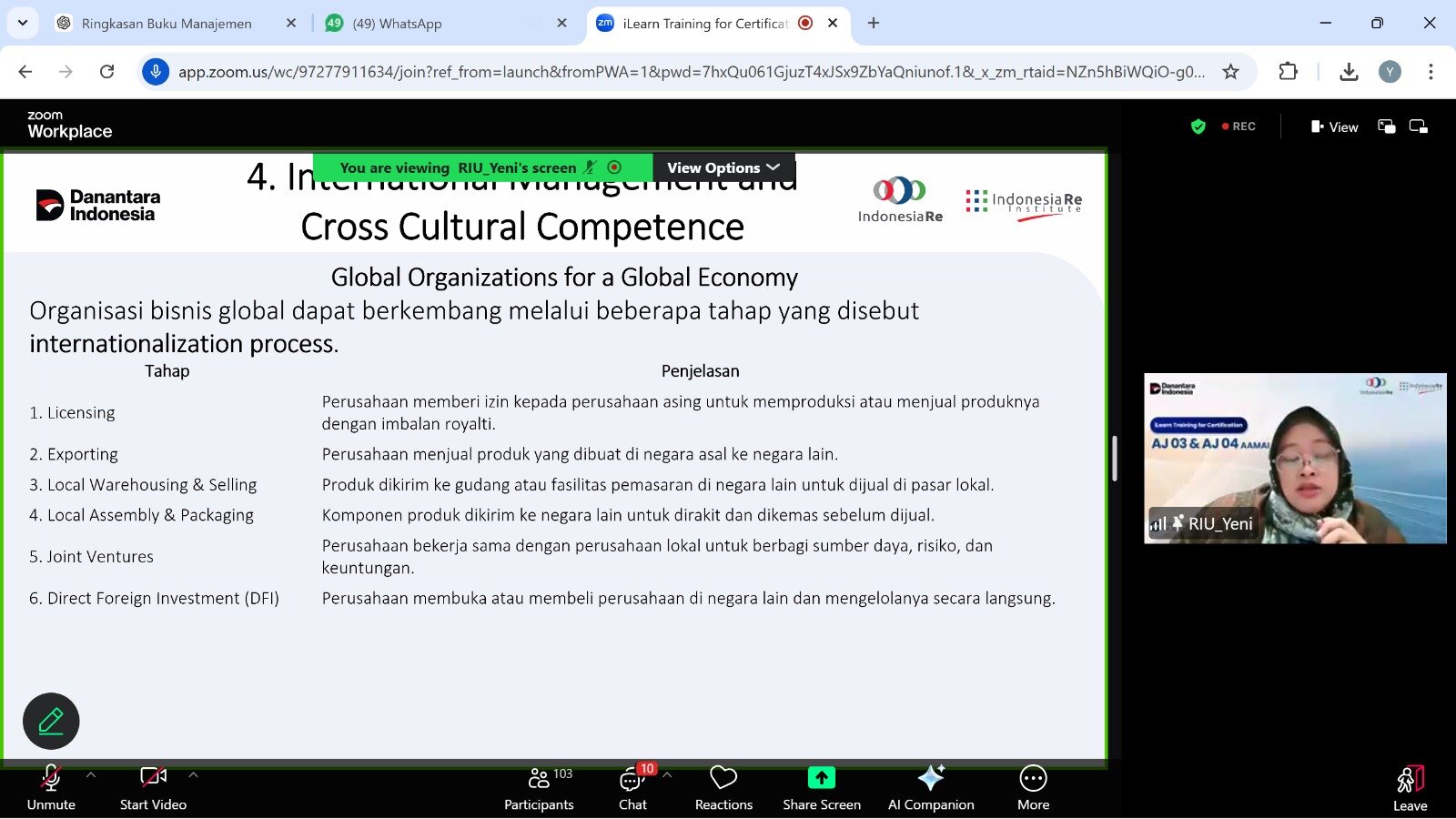Viewport: 1456px width, 819px height.
Task: Start video camera
Action: click(x=153, y=788)
